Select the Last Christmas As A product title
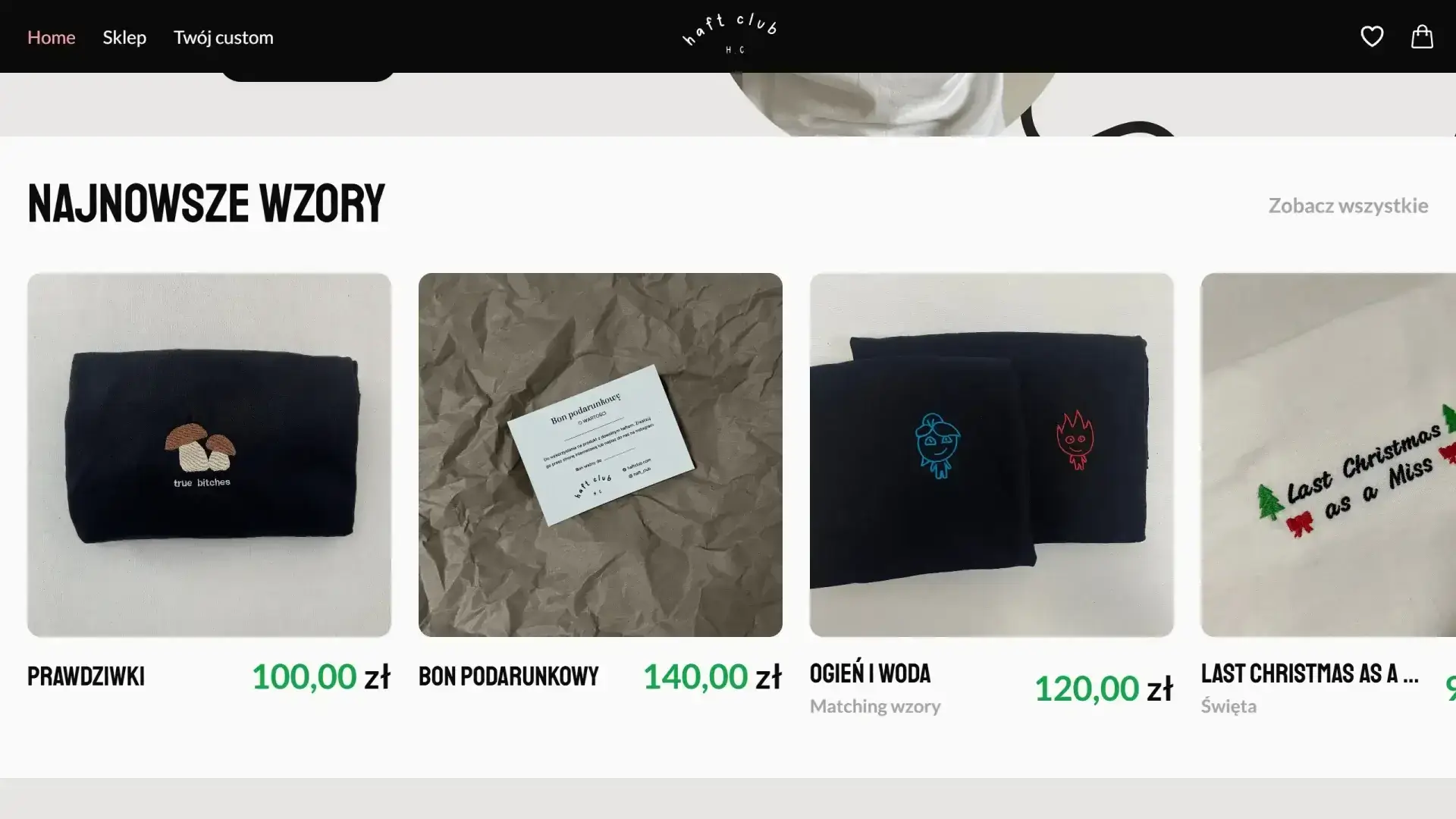Image resolution: width=1456 pixels, height=819 pixels. 1310,673
